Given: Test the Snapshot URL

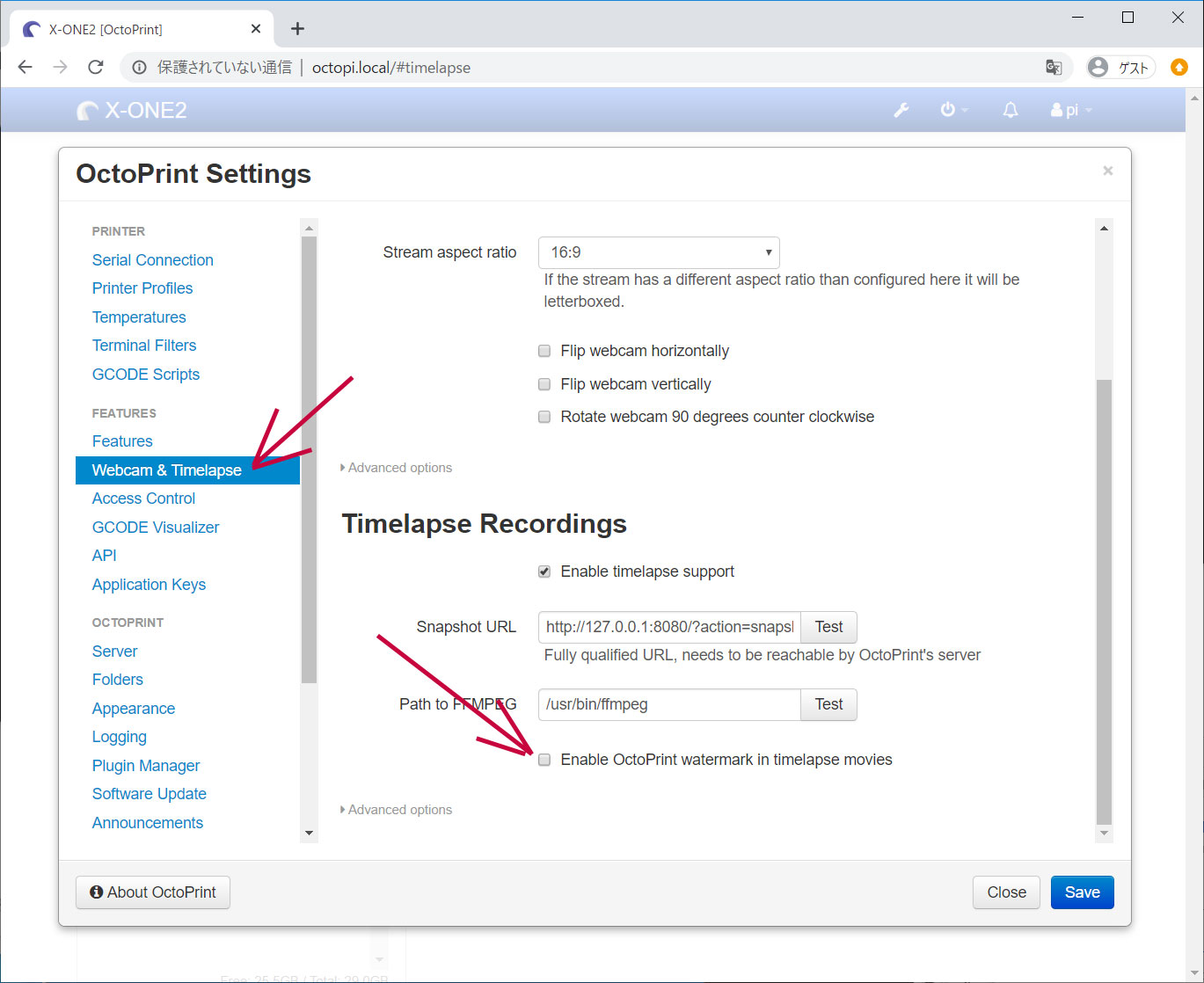Looking at the screenshot, I should point(828,627).
